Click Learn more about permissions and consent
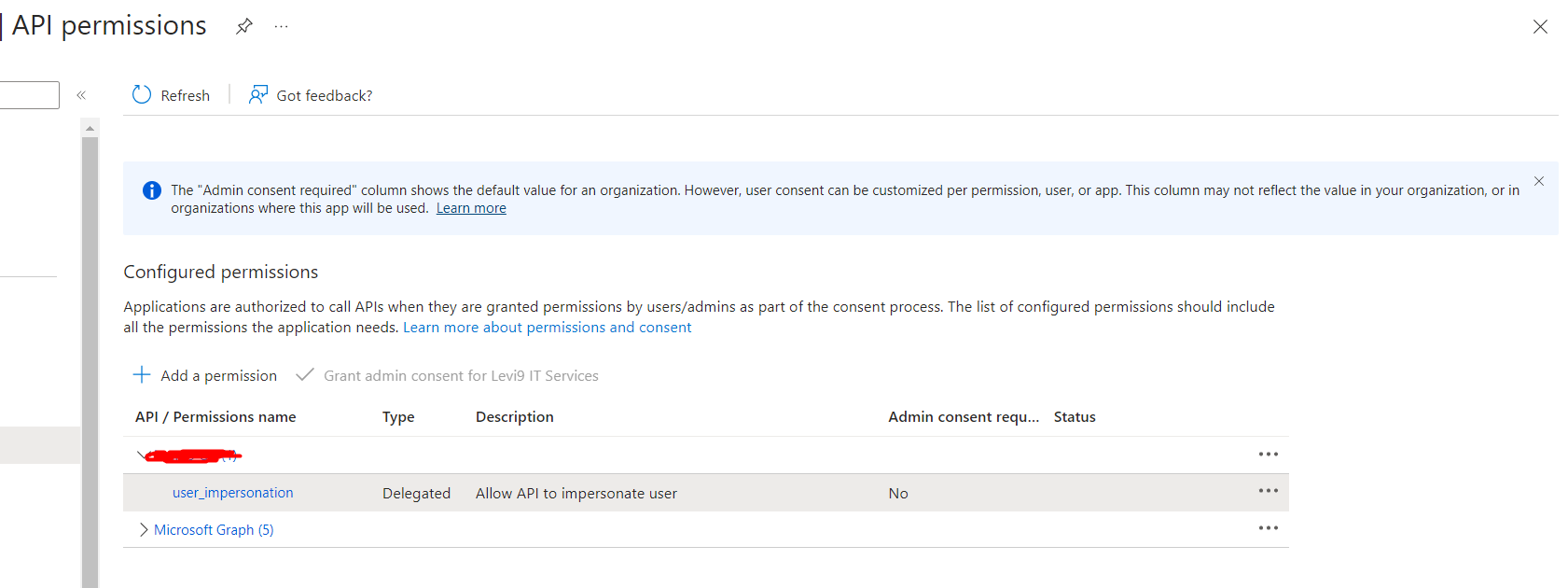 tap(547, 327)
